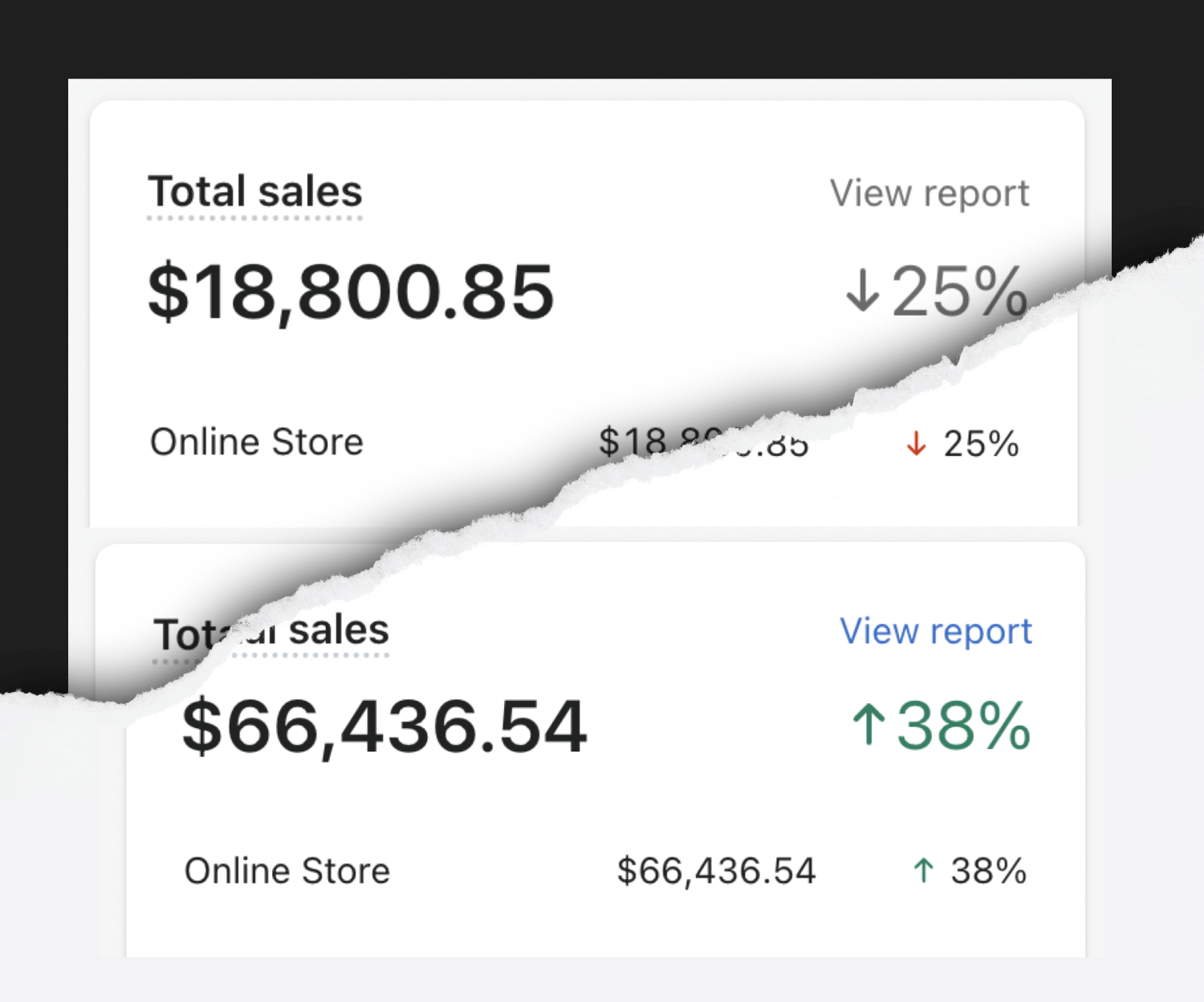
Task: Select the large $66,436.54 sales total
Action: pyautogui.click(x=384, y=726)
